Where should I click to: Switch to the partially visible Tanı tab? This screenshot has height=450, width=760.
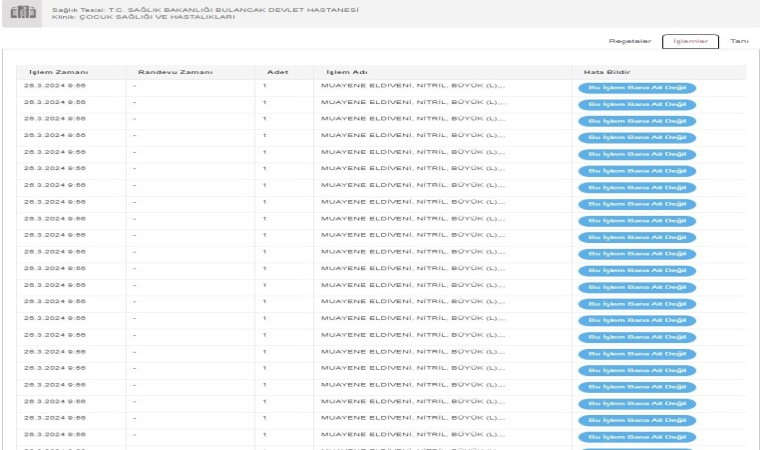[740, 41]
